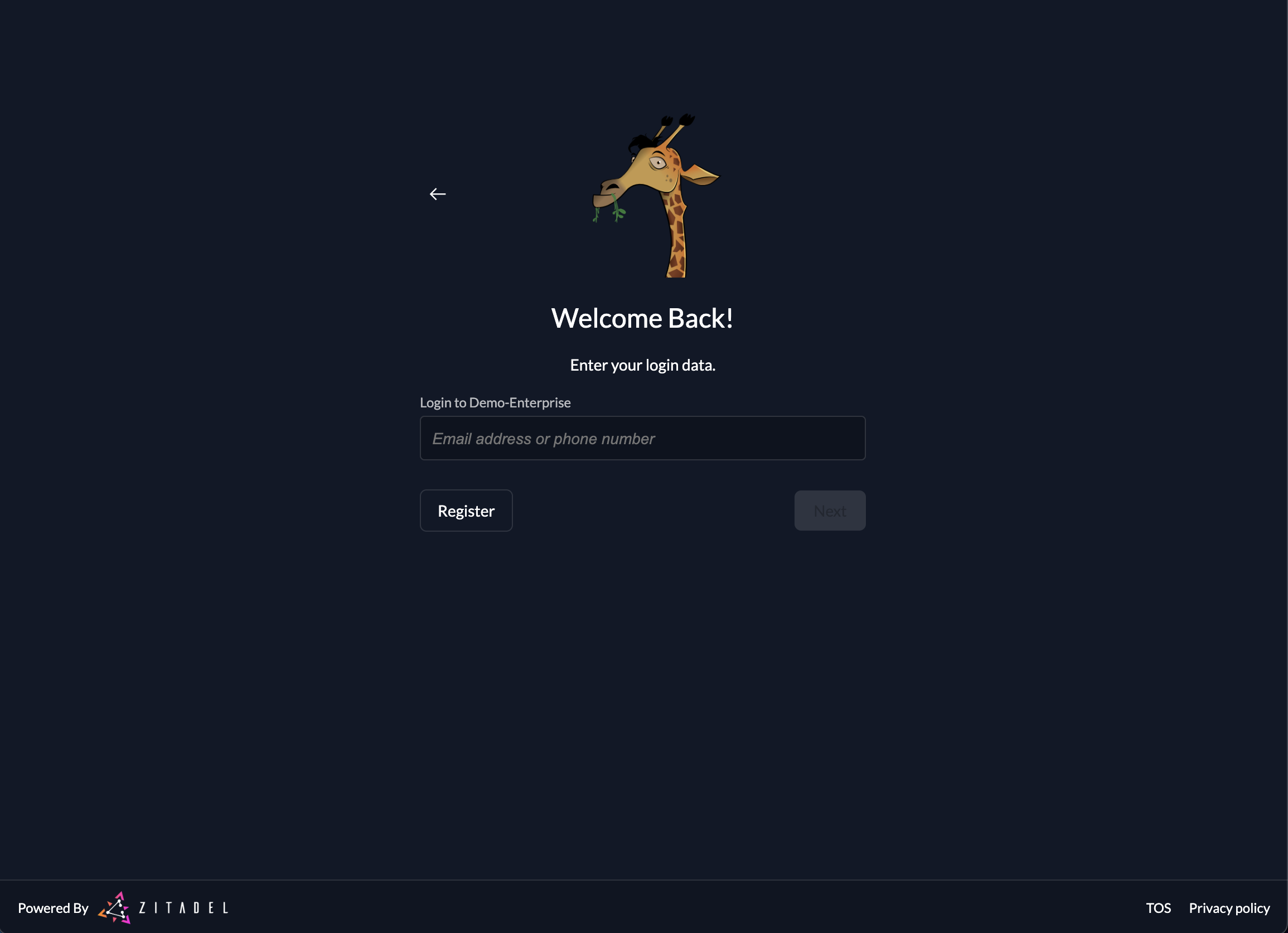
Task: Select the colorful brand mark next to Powered By
Action: tap(116, 908)
